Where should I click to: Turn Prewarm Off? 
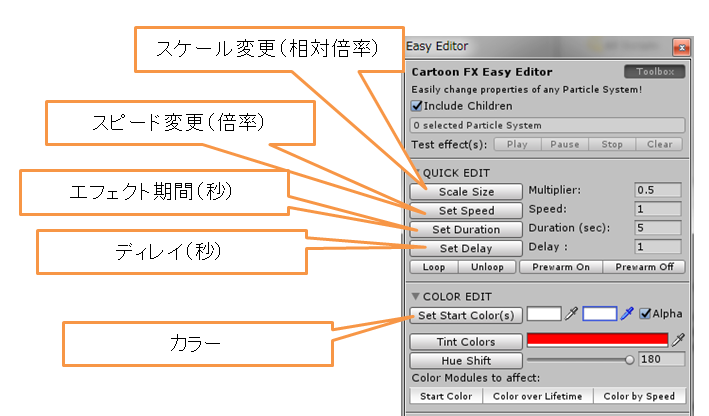coord(644,267)
